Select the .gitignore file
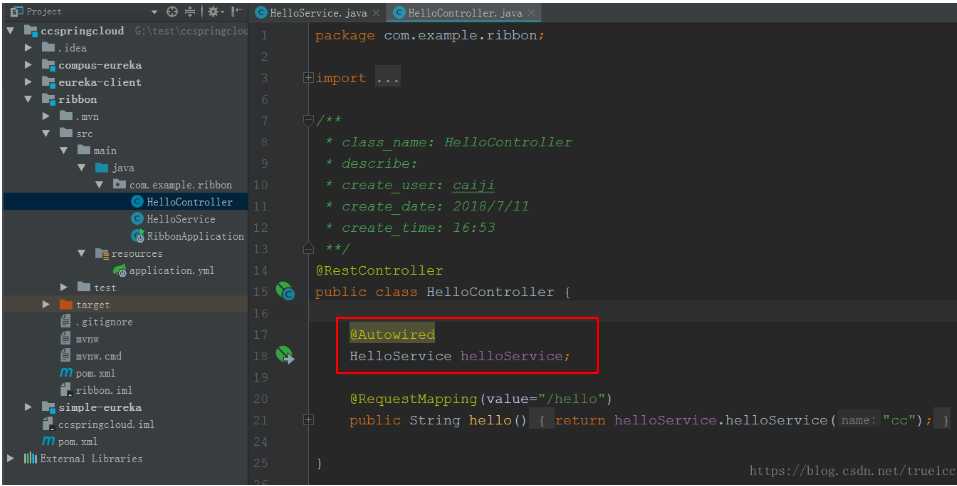This screenshot has height=486, width=957. [104, 321]
